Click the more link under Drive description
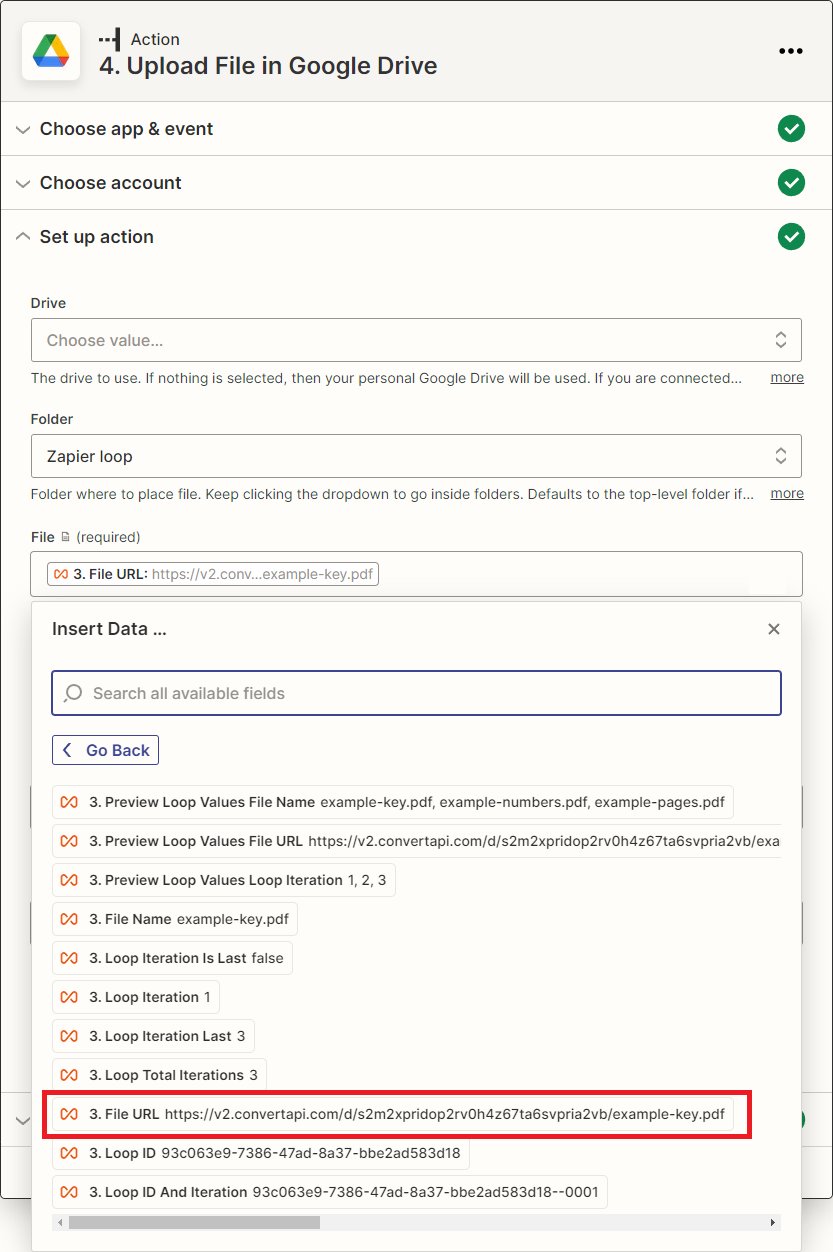833x1252 pixels. 787,377
